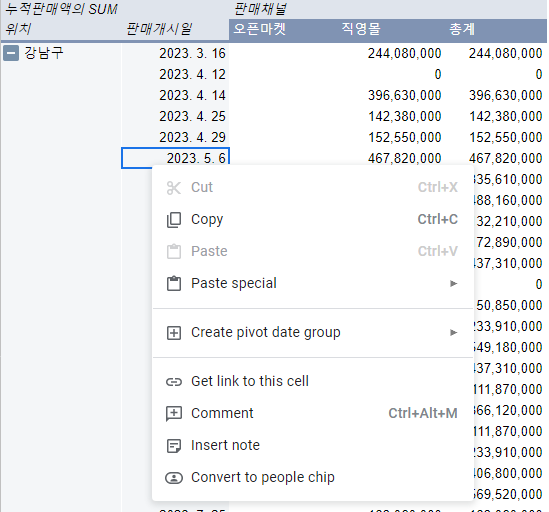This screenshot has height=512, width=549.
Task: Select the date cell 2023. 5. 6
Action: 175,158
